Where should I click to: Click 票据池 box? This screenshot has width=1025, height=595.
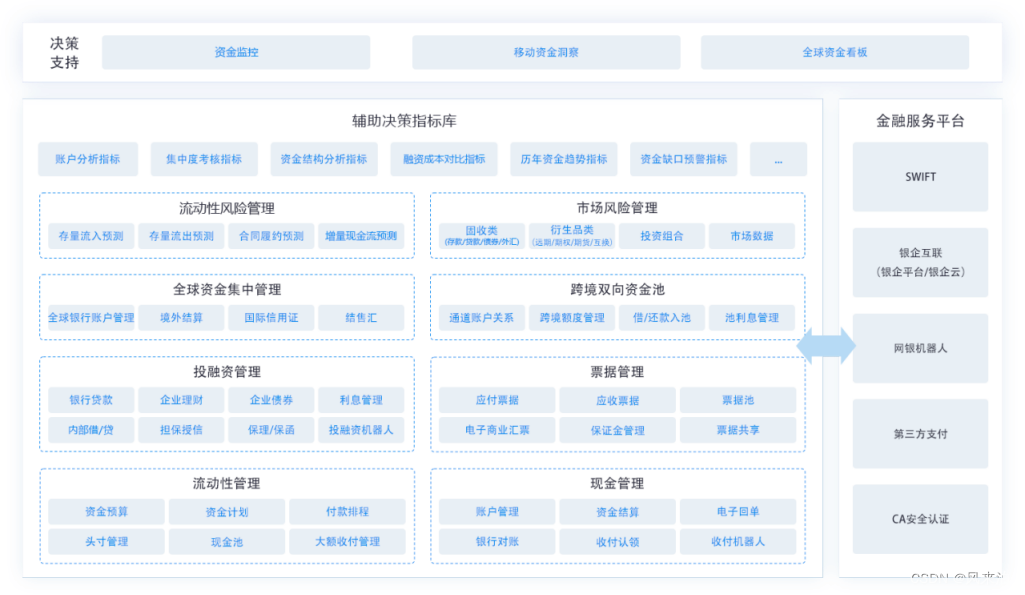738,400
